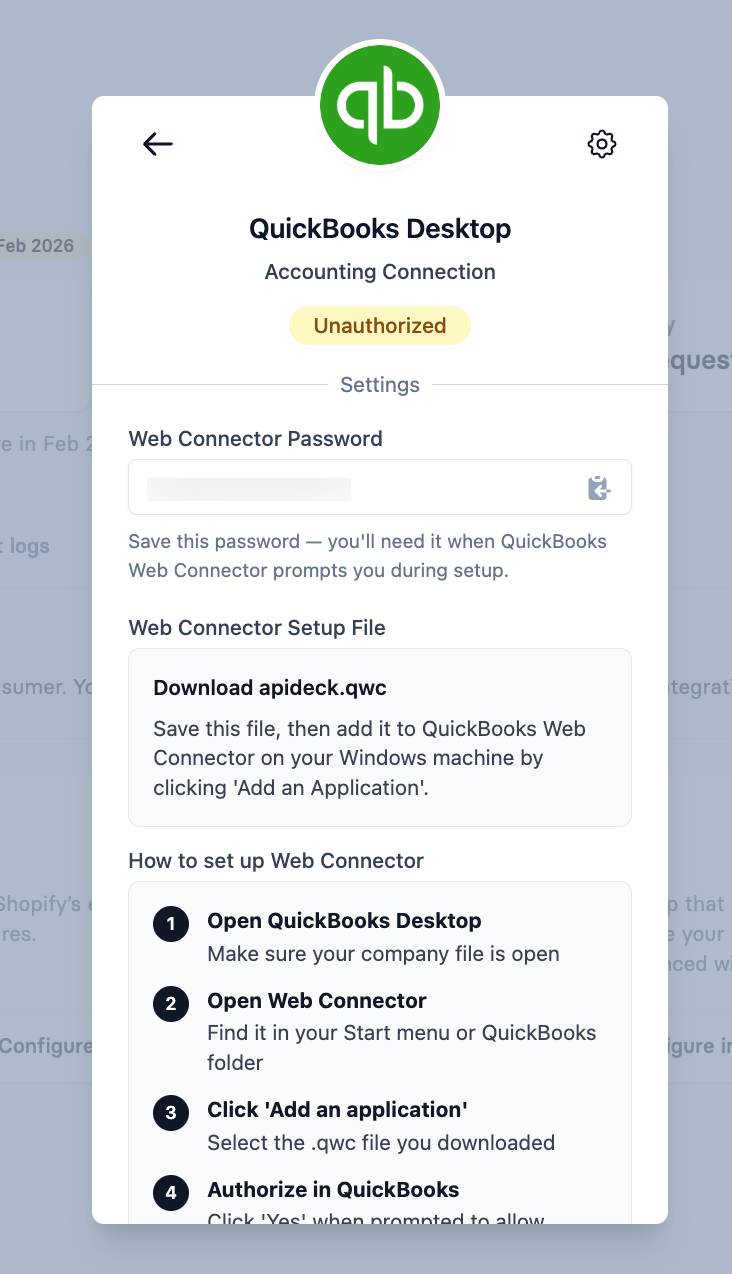Viewport: 732px width, 1274px height.
Task: Click the QuickBooks green logo
Action: (x=380, y=105)
